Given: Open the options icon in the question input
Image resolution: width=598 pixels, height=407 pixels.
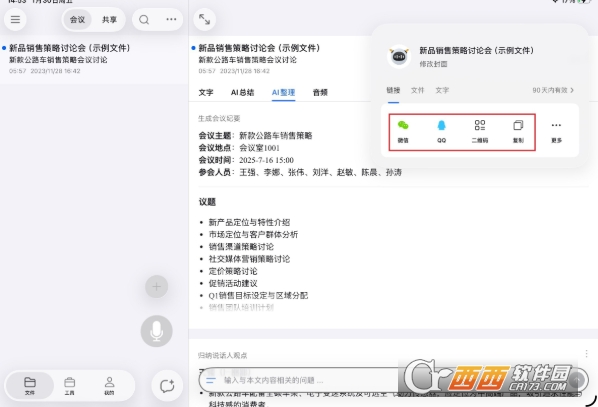Looking at the screenshot, I should coord(211,380).
